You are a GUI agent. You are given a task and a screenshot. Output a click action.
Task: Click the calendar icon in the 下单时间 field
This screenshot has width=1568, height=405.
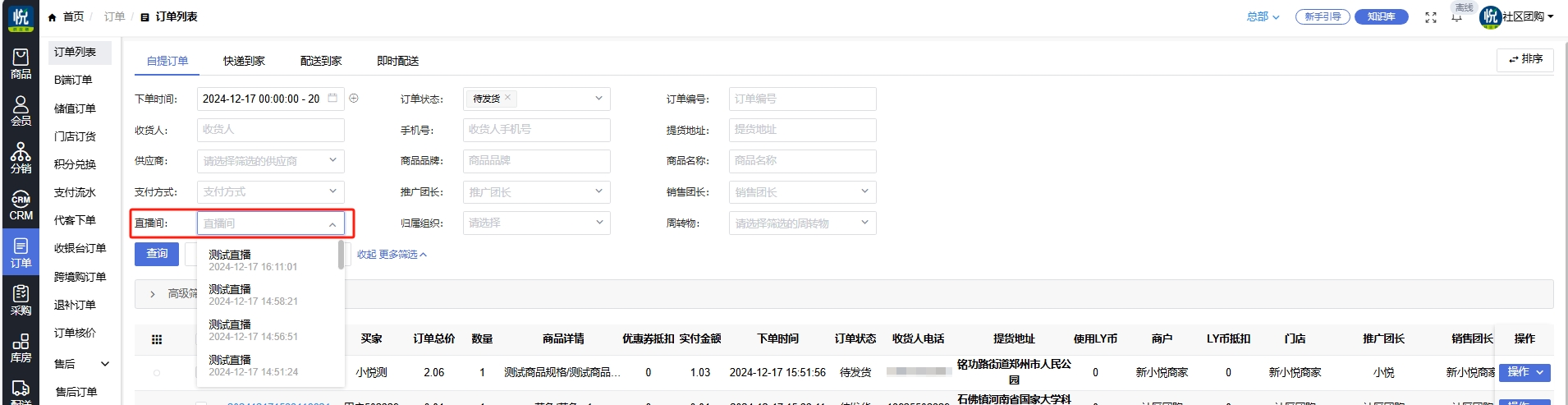(332, 98)
